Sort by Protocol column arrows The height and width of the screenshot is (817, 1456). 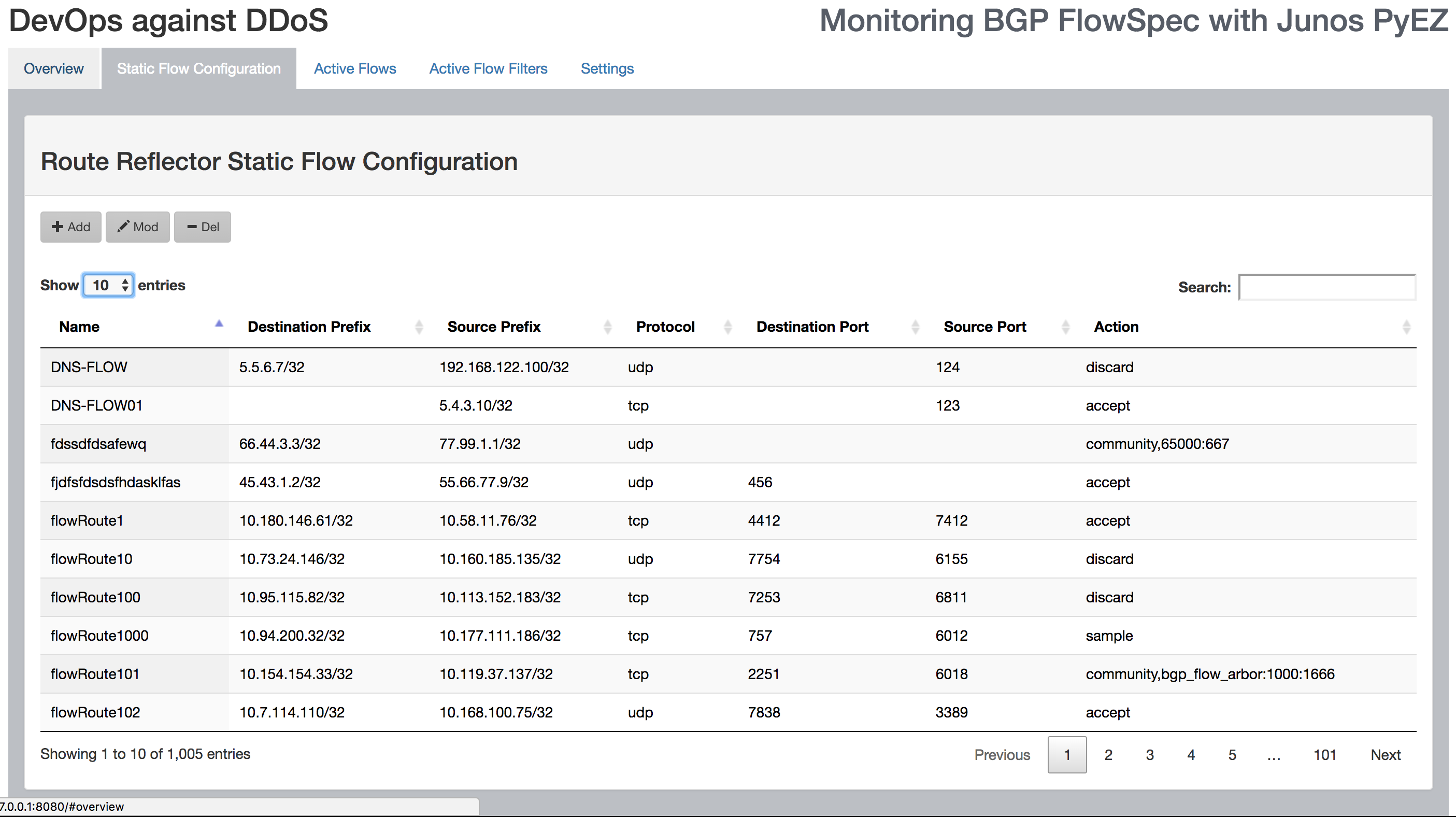tap(727, 327)
